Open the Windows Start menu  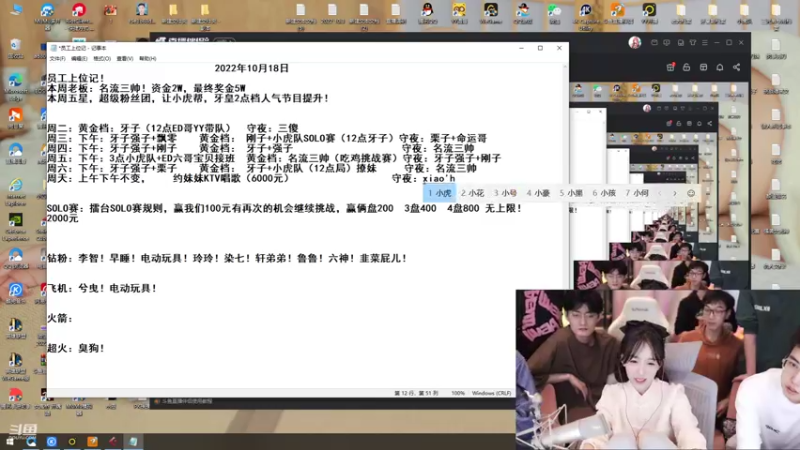tap(10, 441)
